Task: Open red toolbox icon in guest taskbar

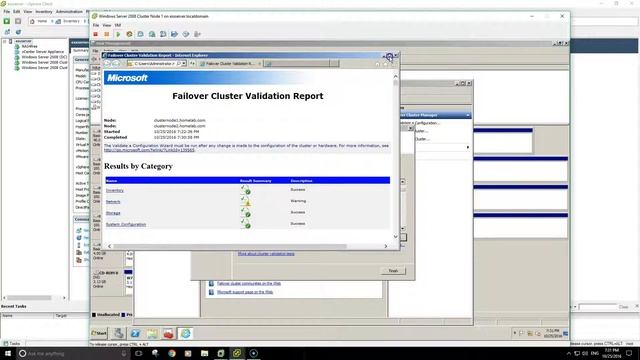Action: point(169,333)
